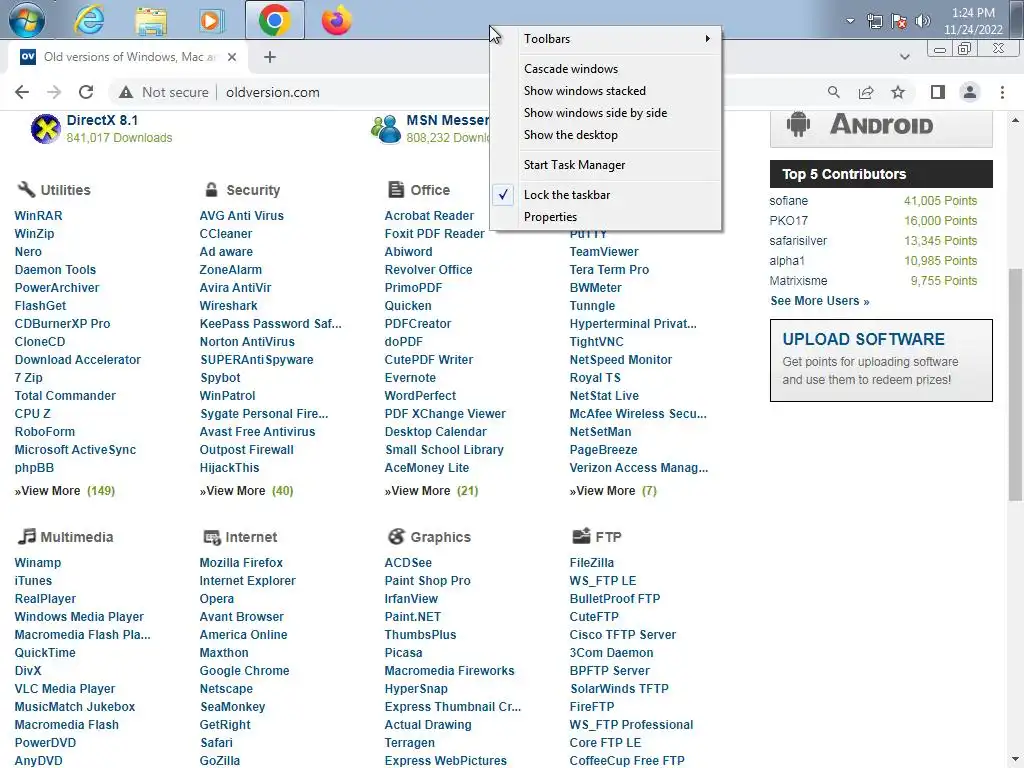Reload the page in Chrome
1024x768 pixels.
click(x=86, y=92)
